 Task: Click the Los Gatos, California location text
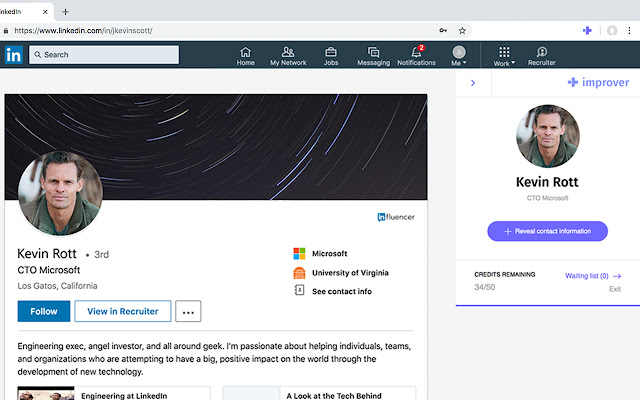pos(58,286)
